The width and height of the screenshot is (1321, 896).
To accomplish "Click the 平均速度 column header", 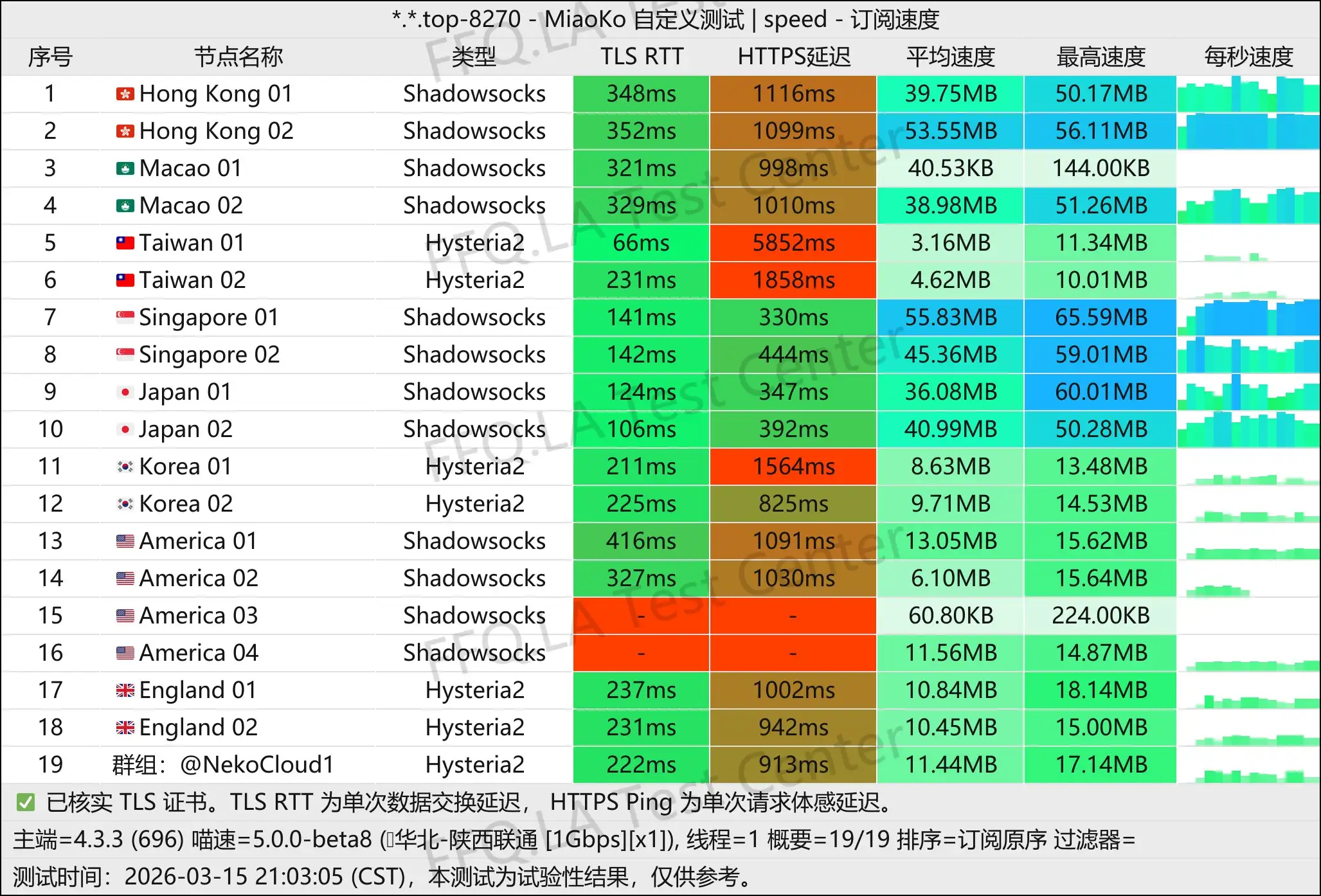I will coord(949,57).
